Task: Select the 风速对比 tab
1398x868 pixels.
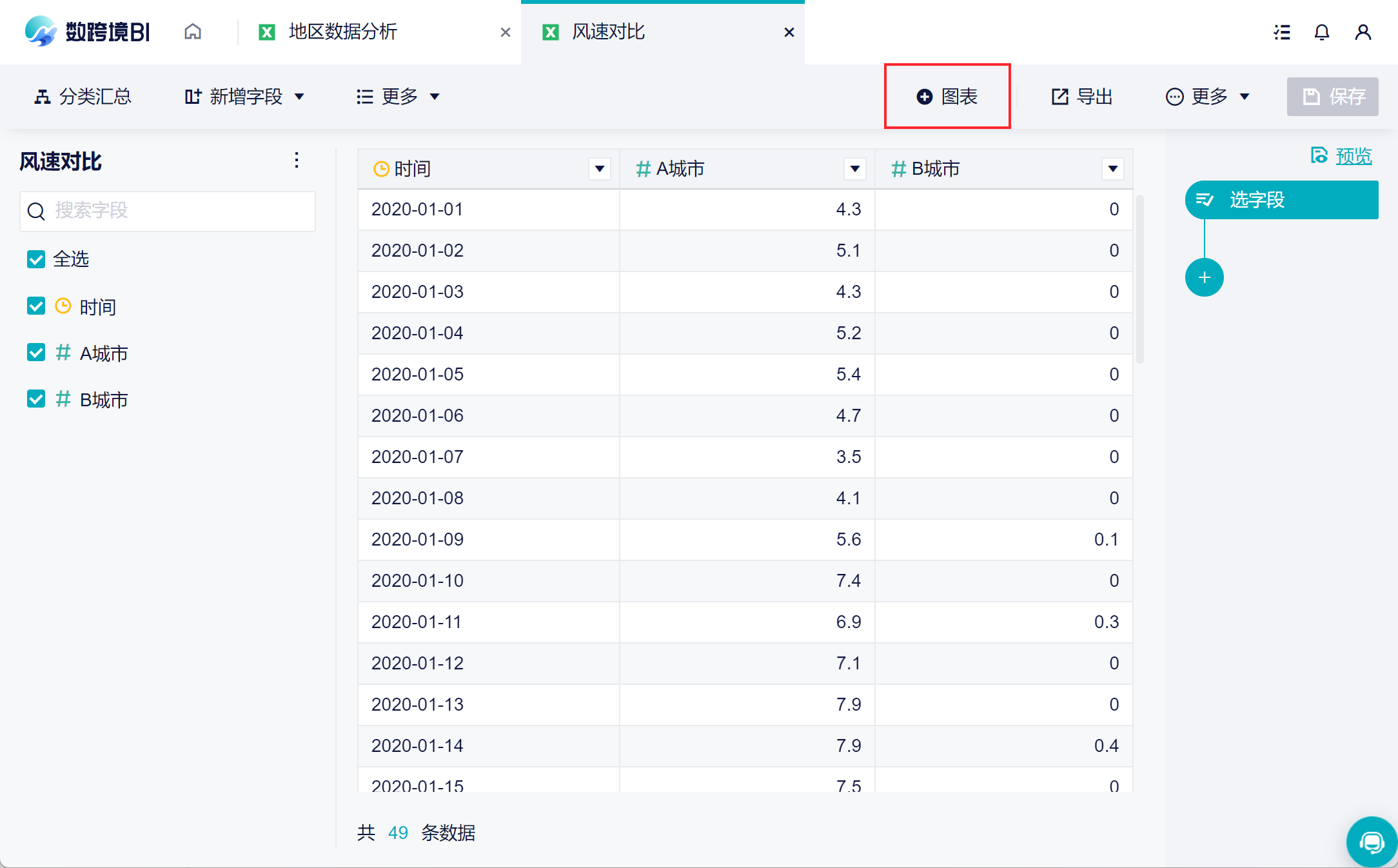Action: 608,32
